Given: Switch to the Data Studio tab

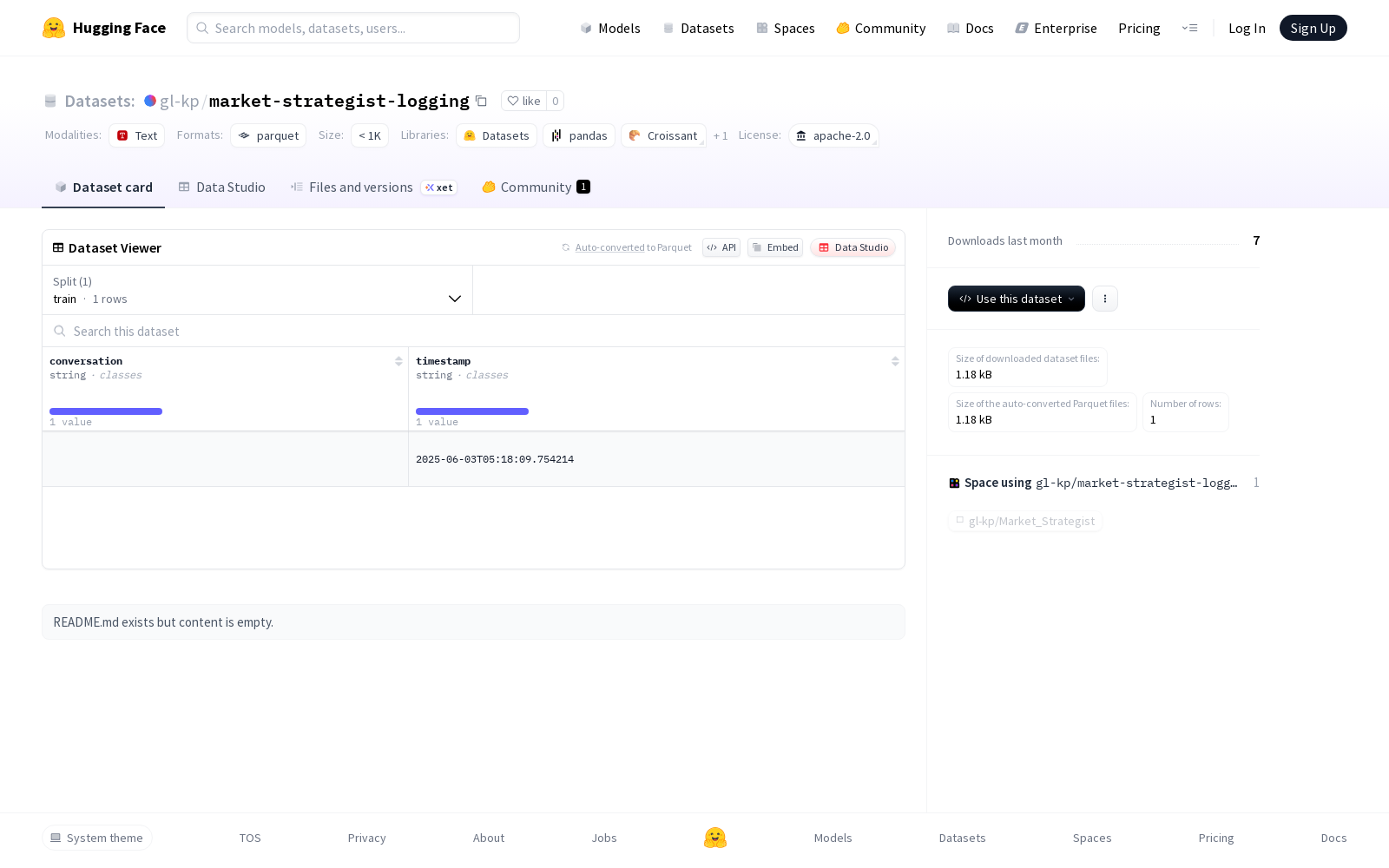Looking at the screenshot, I should point(222,187).
